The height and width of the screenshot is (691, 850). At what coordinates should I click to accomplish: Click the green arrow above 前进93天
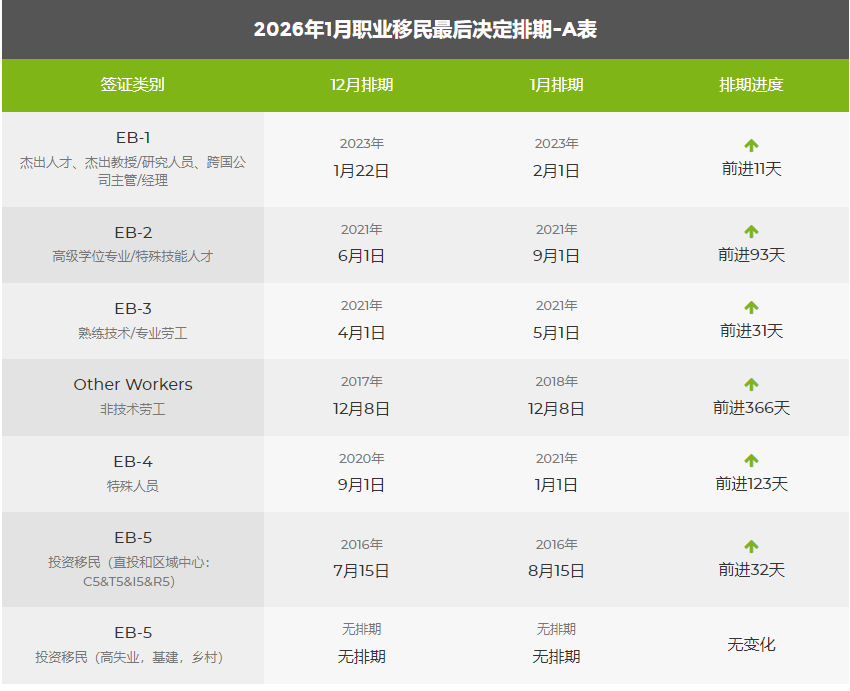coord(751,231)
